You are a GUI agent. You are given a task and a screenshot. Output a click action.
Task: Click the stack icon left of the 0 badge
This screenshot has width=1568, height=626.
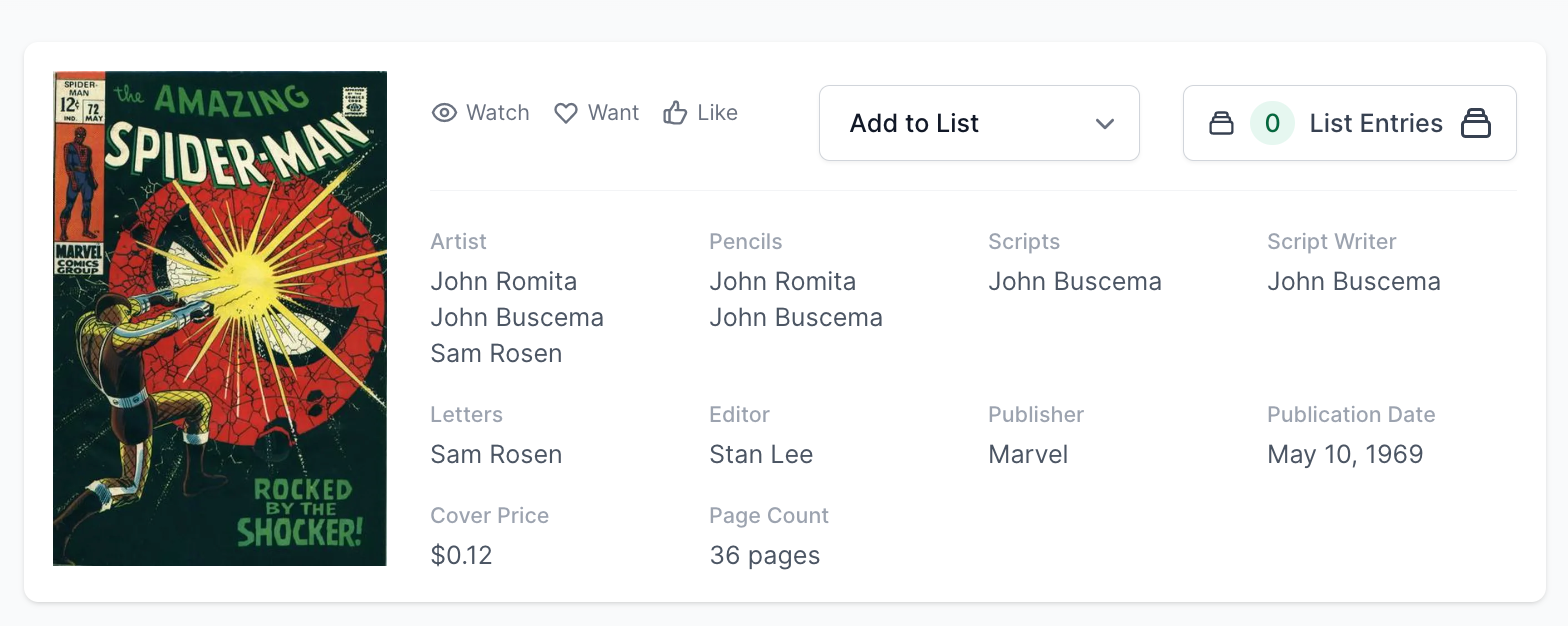1221,123
